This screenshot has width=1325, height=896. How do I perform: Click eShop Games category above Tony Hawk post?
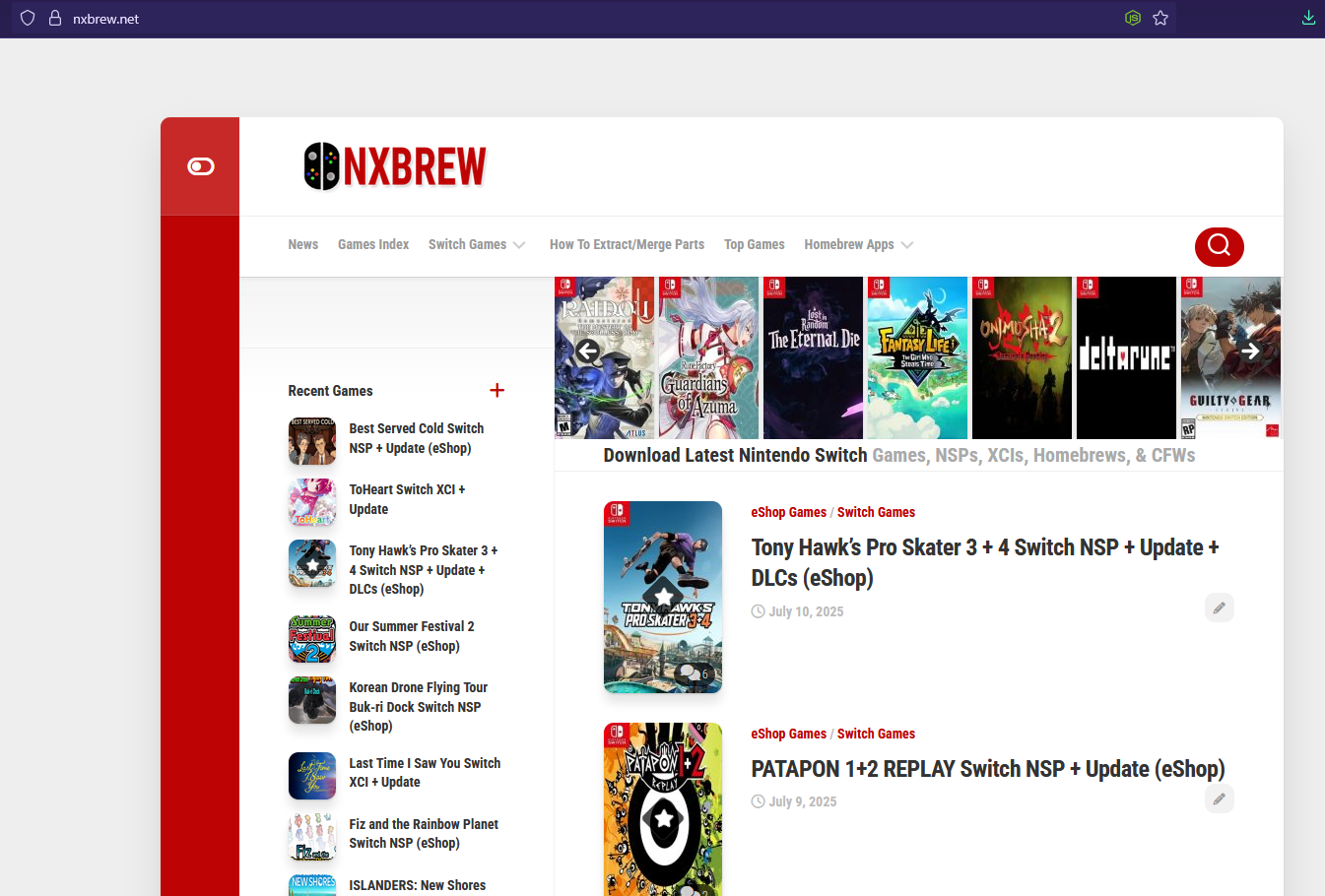pyautogui.click(x=789, y=512)
